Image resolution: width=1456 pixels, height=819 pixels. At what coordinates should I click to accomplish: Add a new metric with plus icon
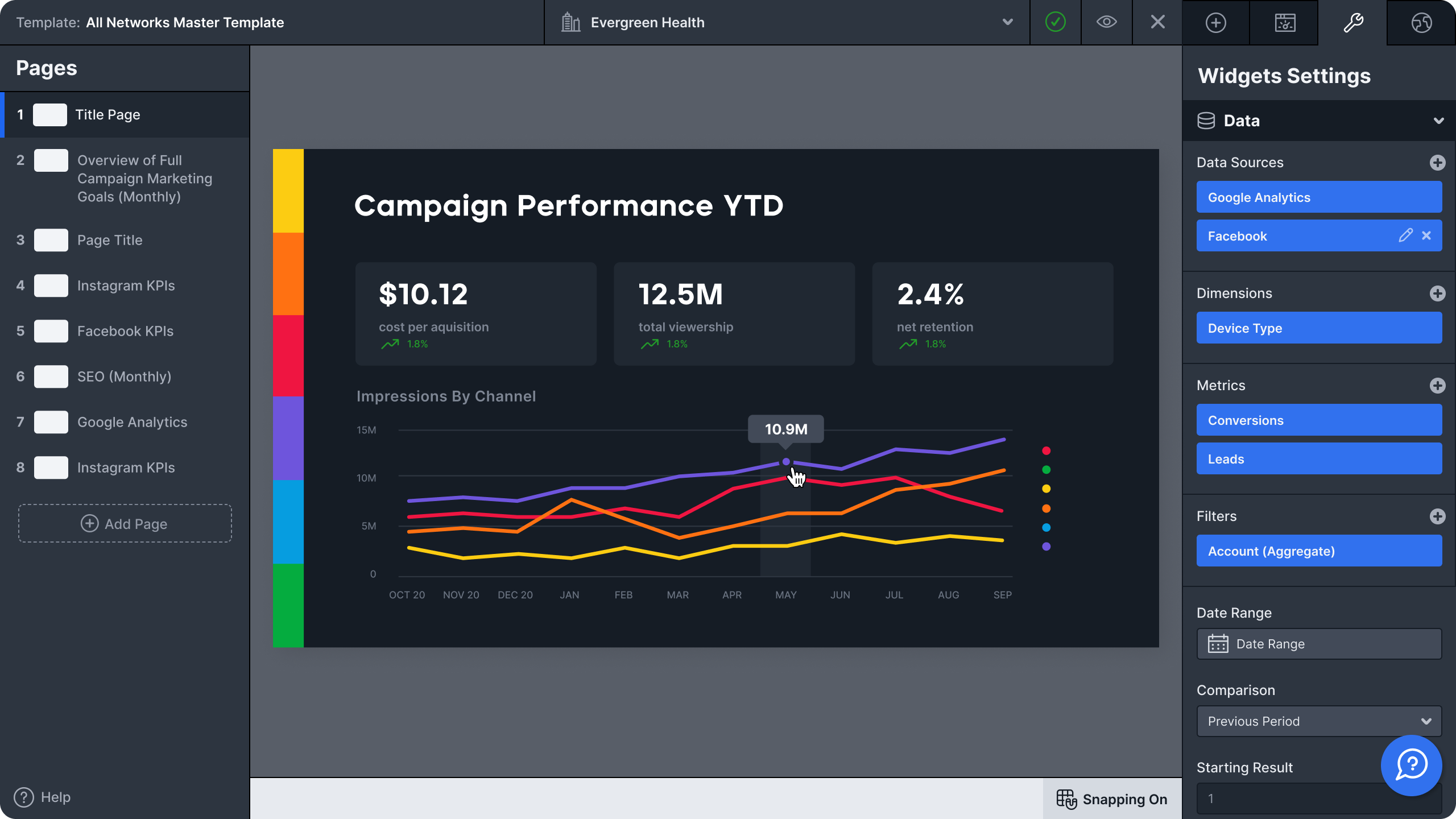(x=1437, y=386)
